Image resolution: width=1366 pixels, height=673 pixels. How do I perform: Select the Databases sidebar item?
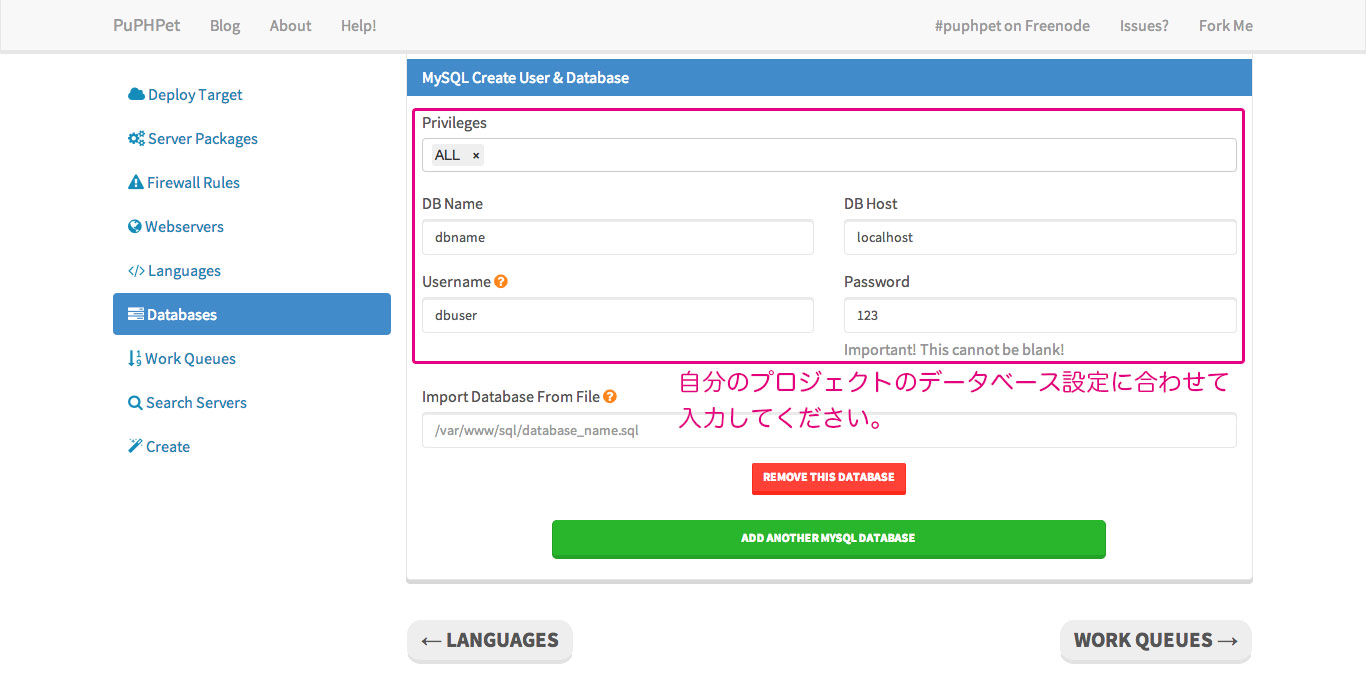click(252, 314)
